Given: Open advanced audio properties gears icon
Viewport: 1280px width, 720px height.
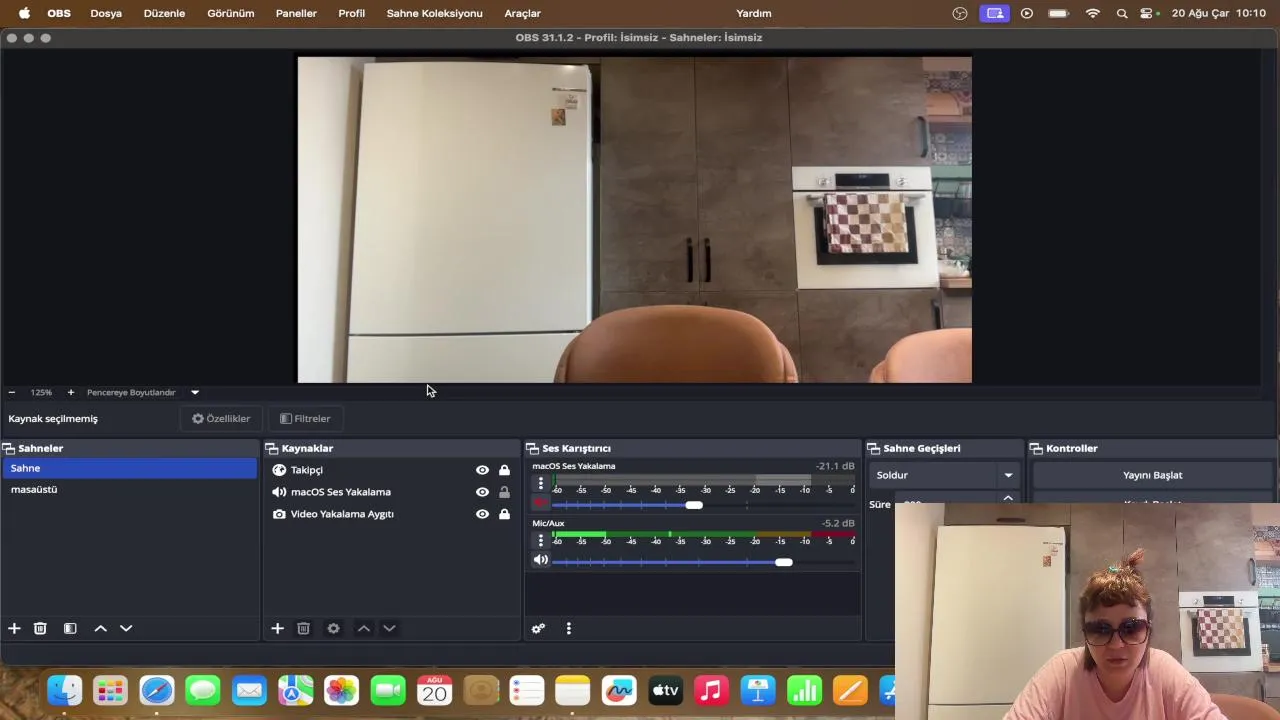Looking at the screenshot, I should click(538, 628).
